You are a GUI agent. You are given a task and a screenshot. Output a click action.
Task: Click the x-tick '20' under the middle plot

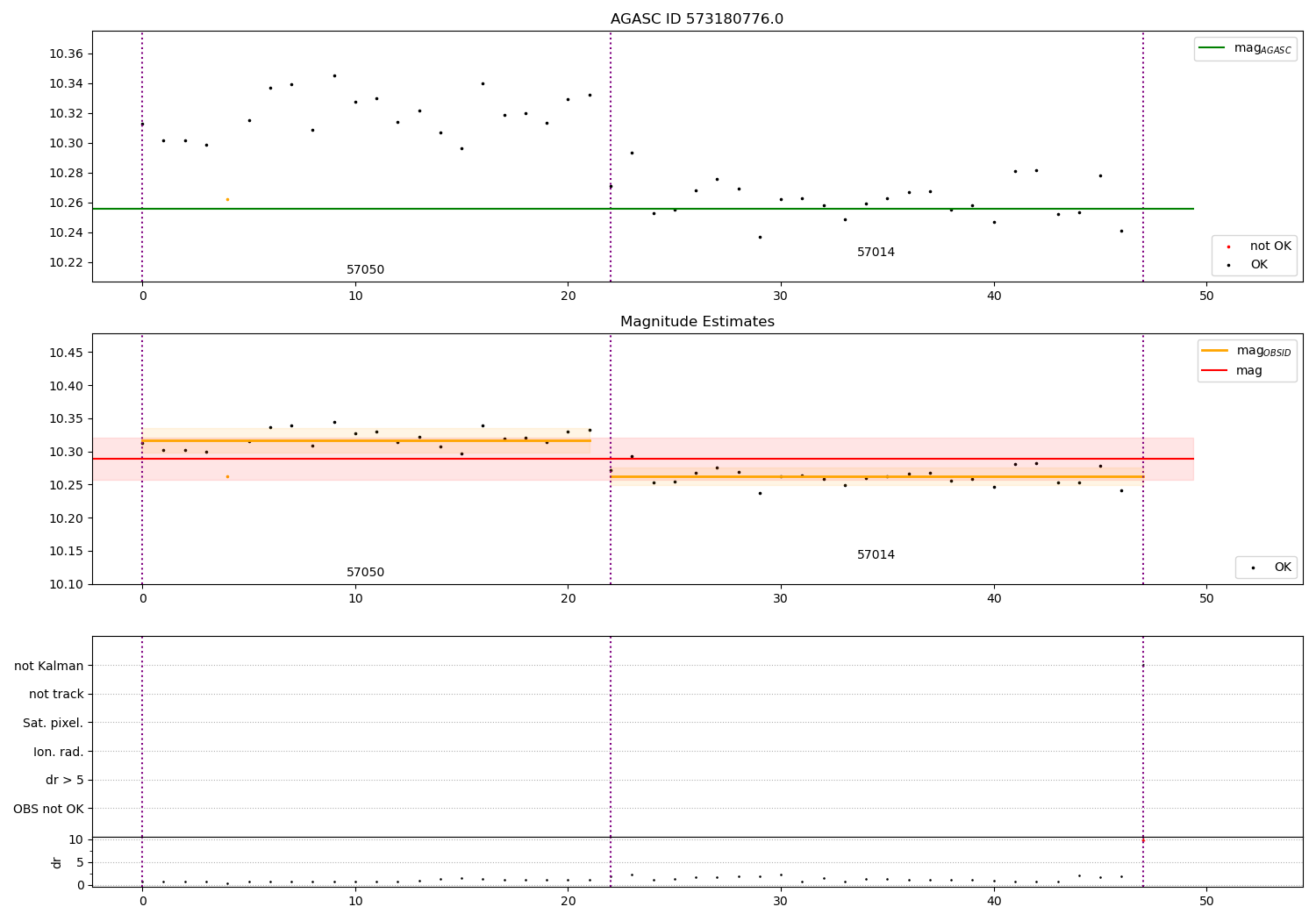pyautogui.click(x=568, y=599)
